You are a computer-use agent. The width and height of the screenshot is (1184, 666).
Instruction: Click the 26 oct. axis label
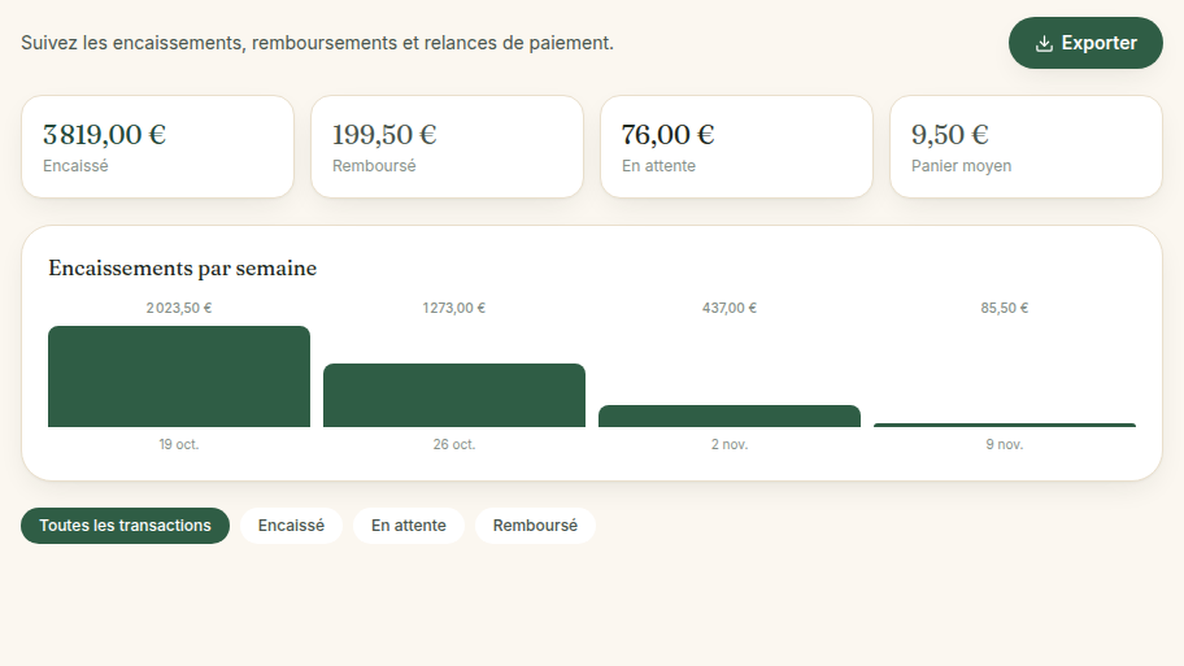click(x=454, y=445)
